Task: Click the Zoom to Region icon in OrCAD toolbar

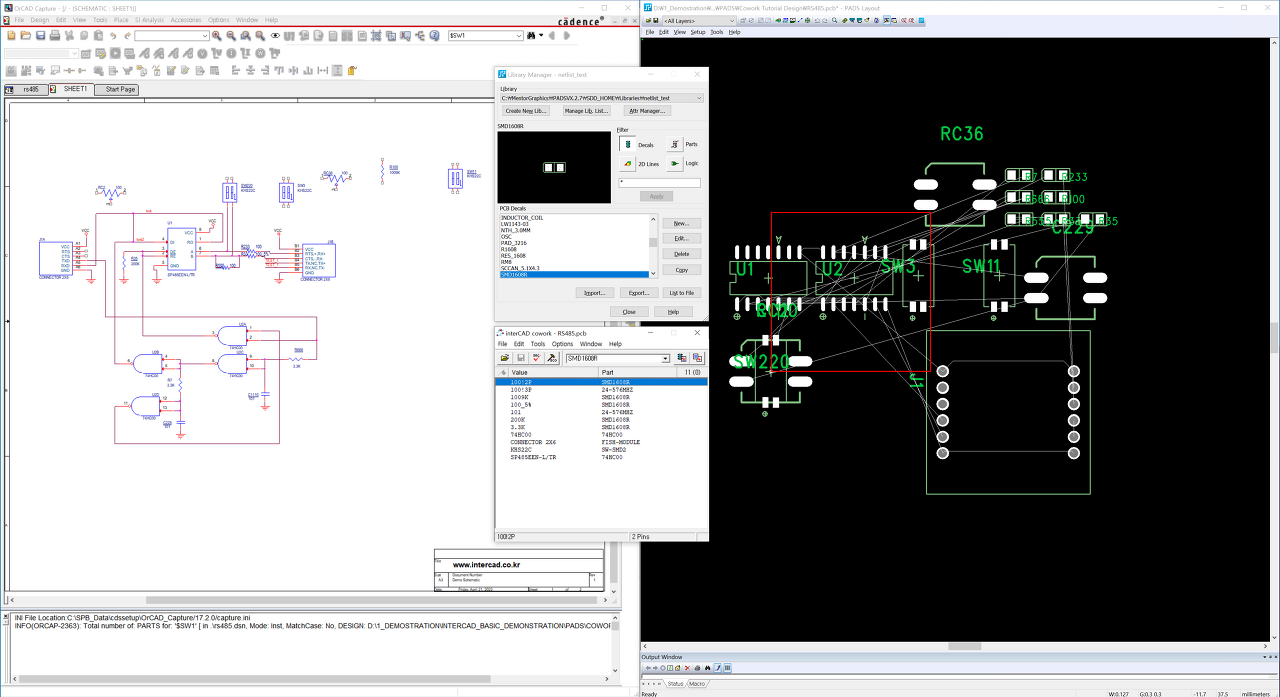Action: pyautogui.click(x=245, y=35)
